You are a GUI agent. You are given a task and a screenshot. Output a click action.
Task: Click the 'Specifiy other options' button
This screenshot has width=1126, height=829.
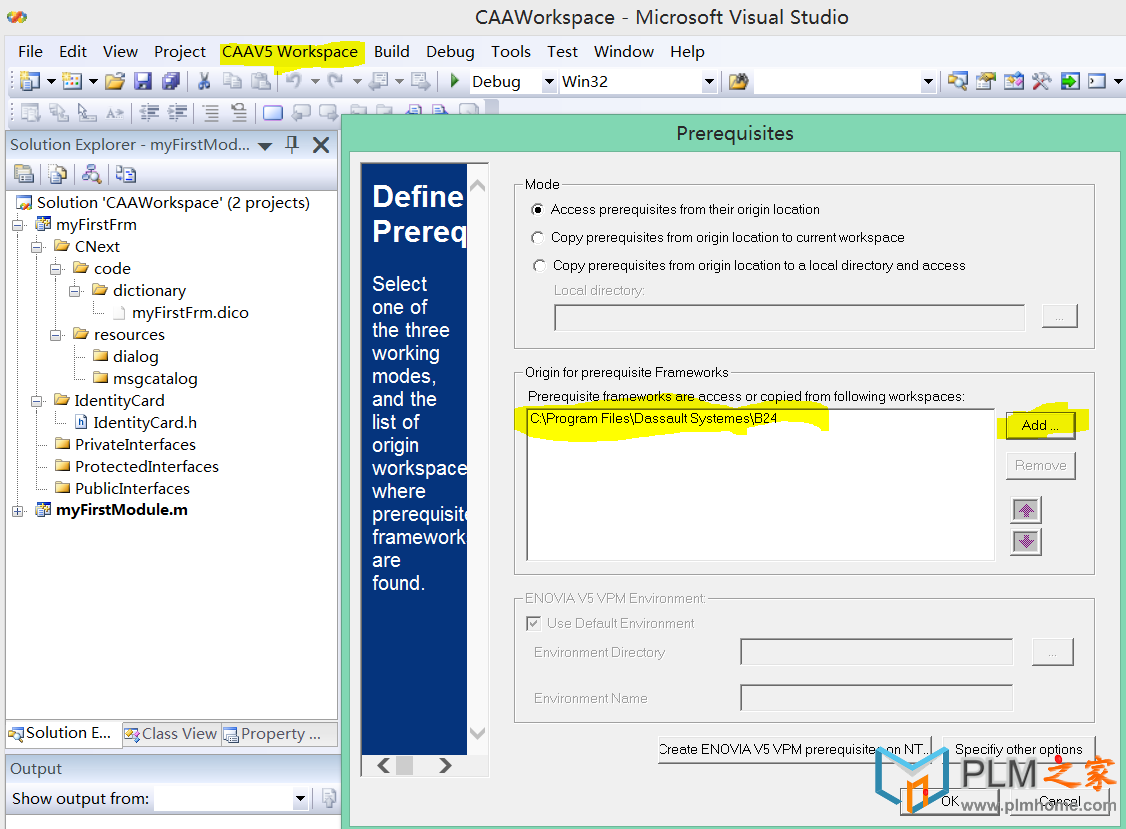[1018, 749]
